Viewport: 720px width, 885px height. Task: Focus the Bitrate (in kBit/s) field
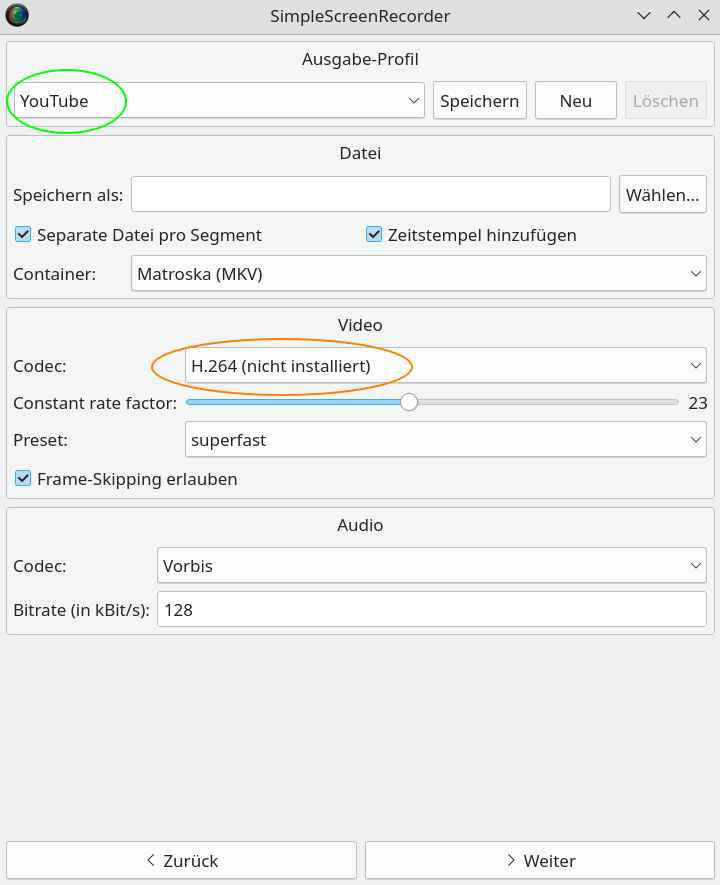[x=432, y=610]
